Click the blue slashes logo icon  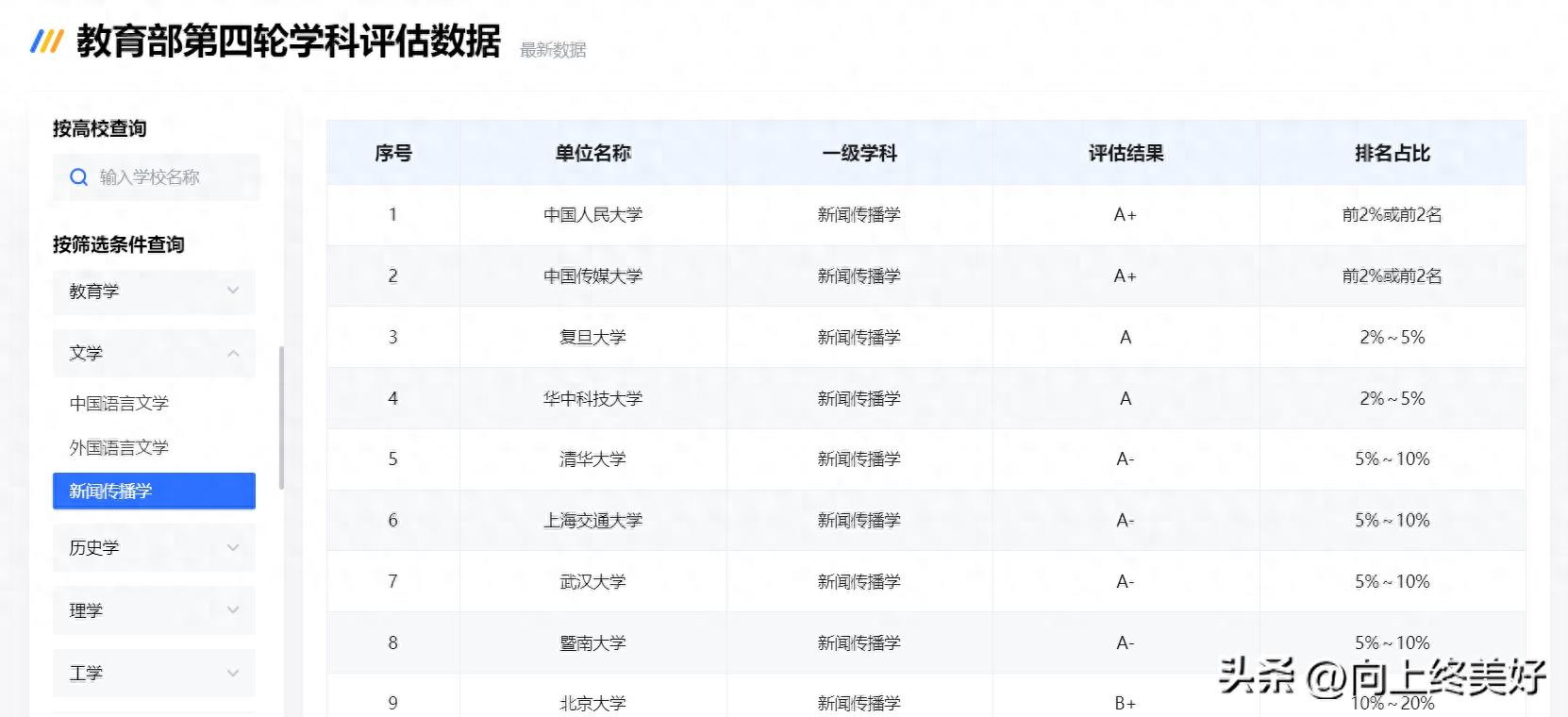click(x=46, y=42)
